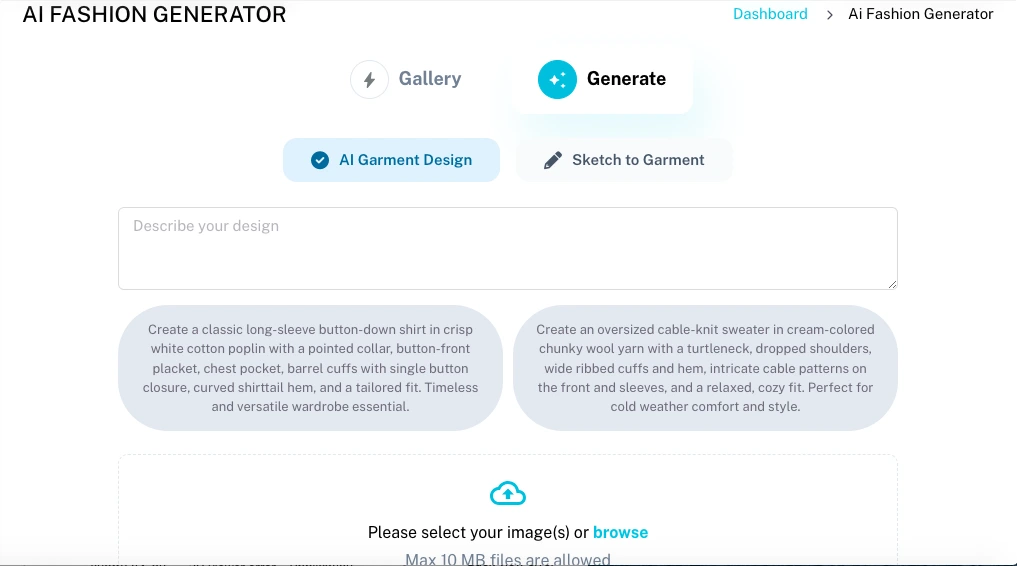Select the Generate tab label
This screenshot has width=1017, height=566.
click(x=626, y=79)
